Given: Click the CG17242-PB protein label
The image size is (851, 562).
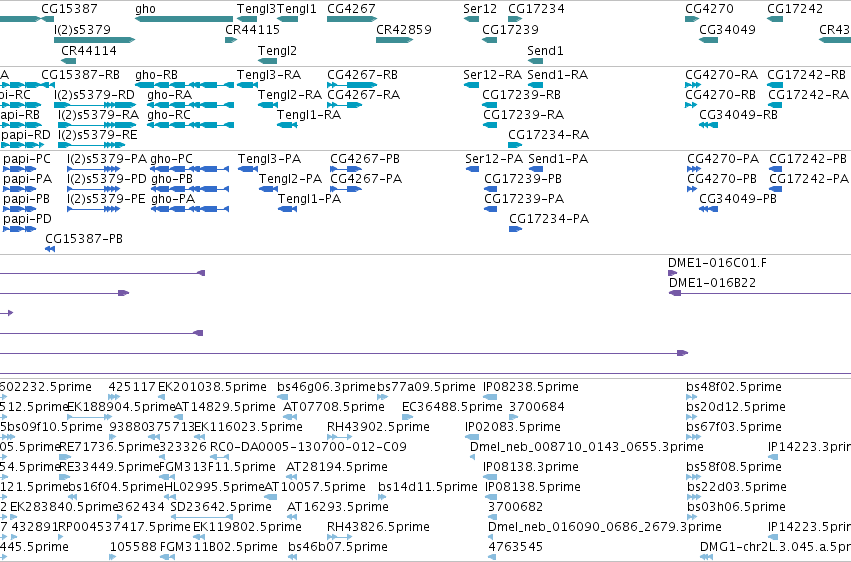Looking at the screenshot, I should (x=808, y=158).
